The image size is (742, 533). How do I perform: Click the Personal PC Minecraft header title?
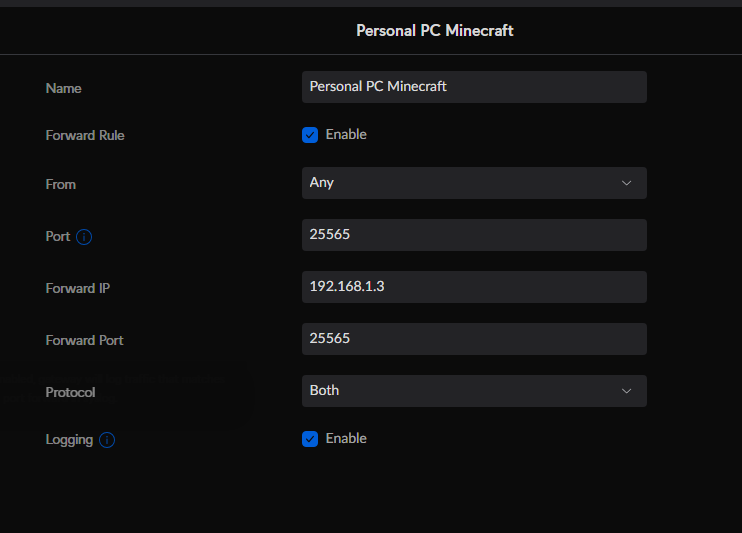(434, 31)
